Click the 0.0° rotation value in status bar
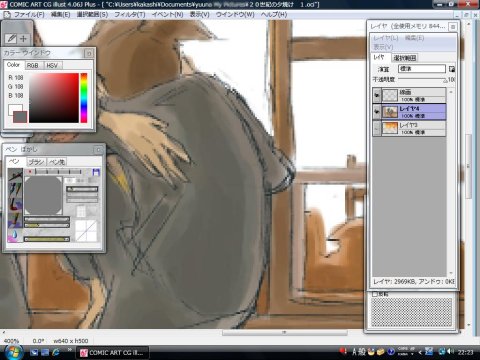480x360 pixels. pos(38,341)
